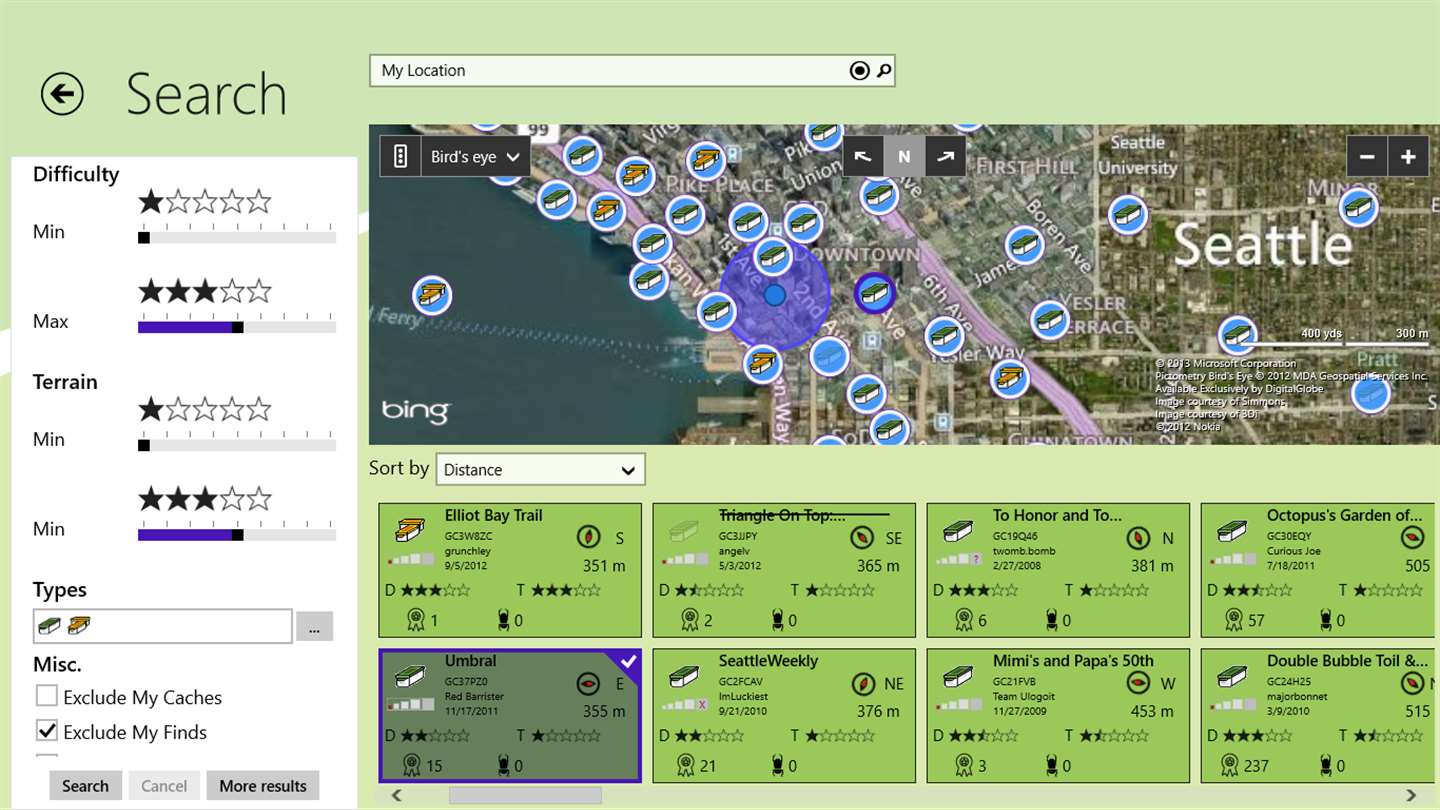The height and width of the screenshot is (810, 1440).
Task: Click the compass icon on Mimi's and Papa's 50th card
Action: click(1137, 684)
